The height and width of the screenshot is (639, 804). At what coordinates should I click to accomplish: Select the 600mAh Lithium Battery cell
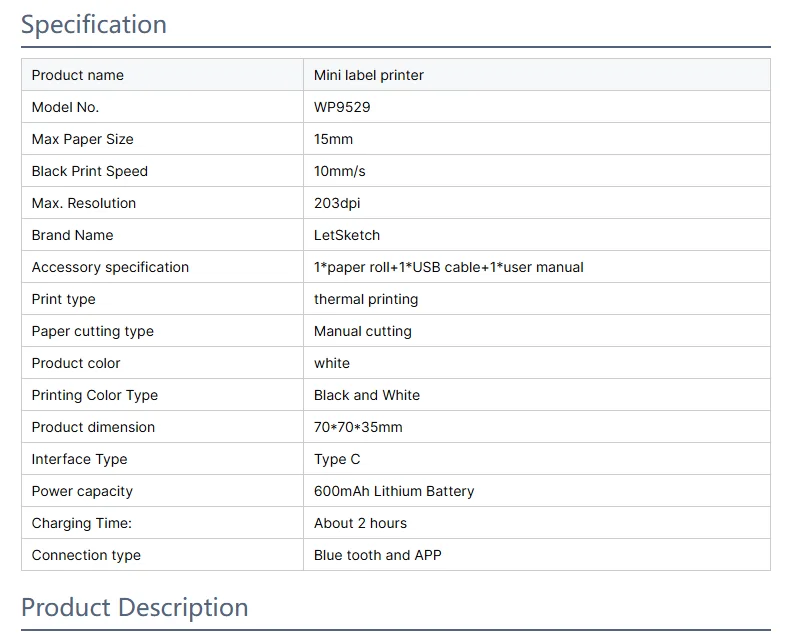point(537,491)
